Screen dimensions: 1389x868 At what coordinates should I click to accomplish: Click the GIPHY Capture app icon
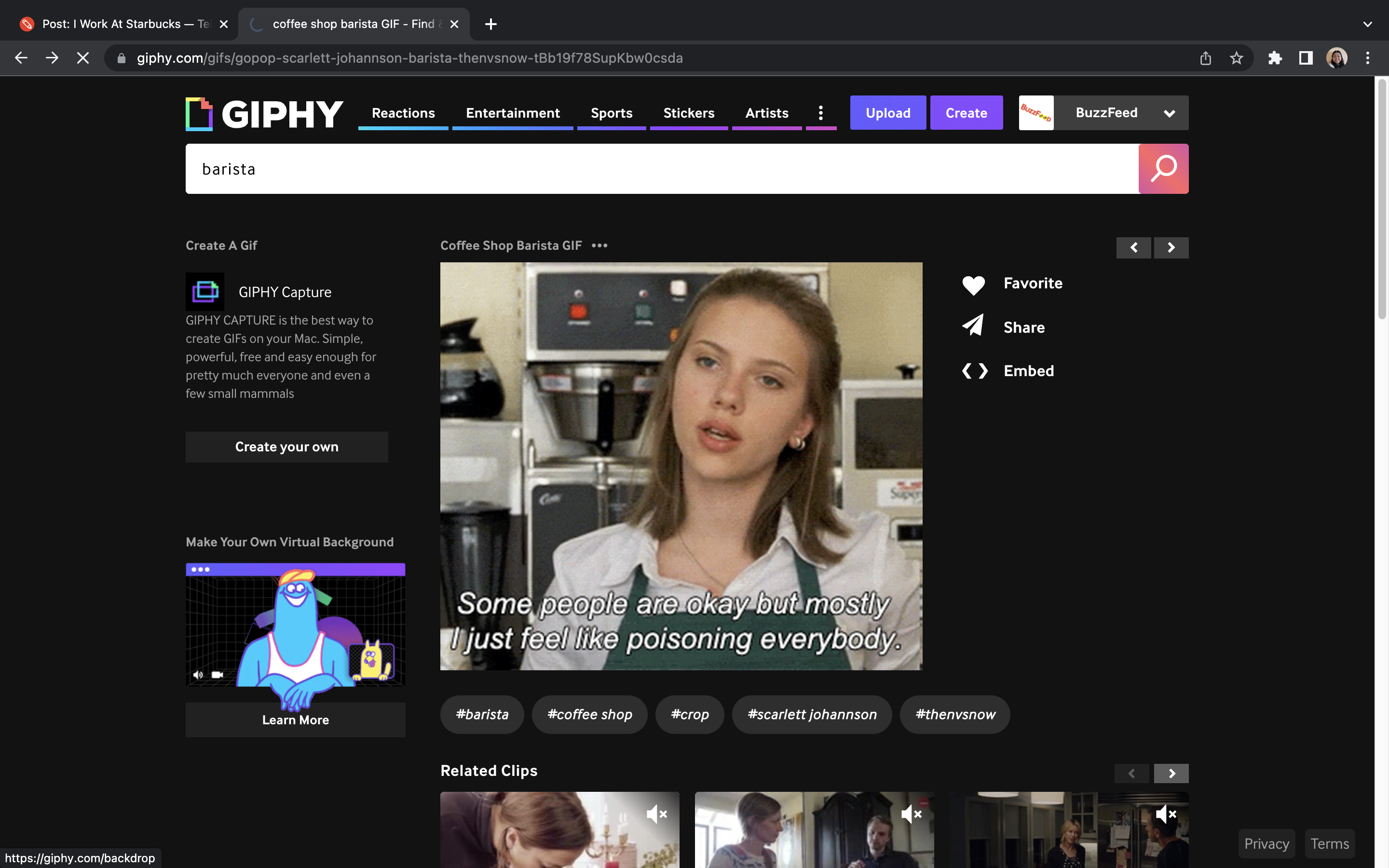click(205, 292)
